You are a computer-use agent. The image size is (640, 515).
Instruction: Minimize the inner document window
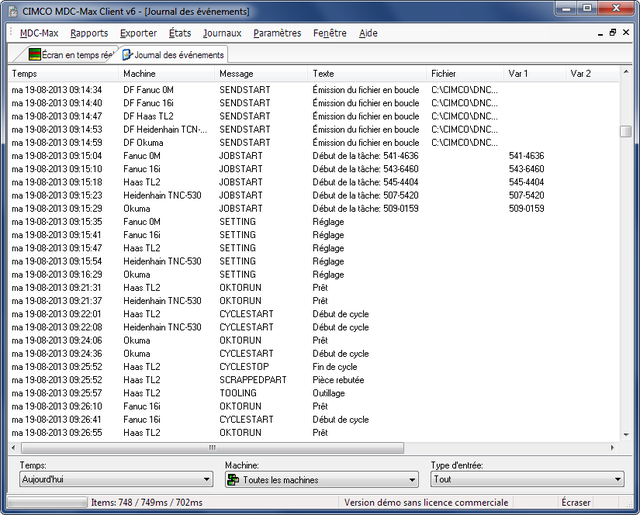pos(600,33)
